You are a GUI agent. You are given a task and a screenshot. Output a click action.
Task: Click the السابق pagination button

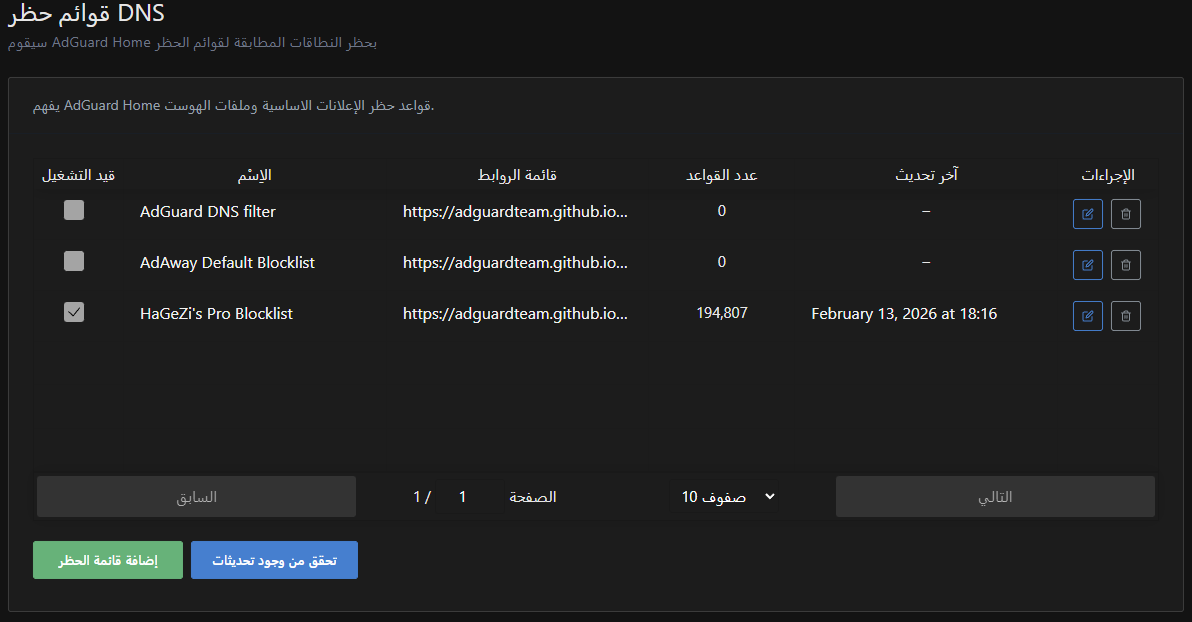[196, 495]
